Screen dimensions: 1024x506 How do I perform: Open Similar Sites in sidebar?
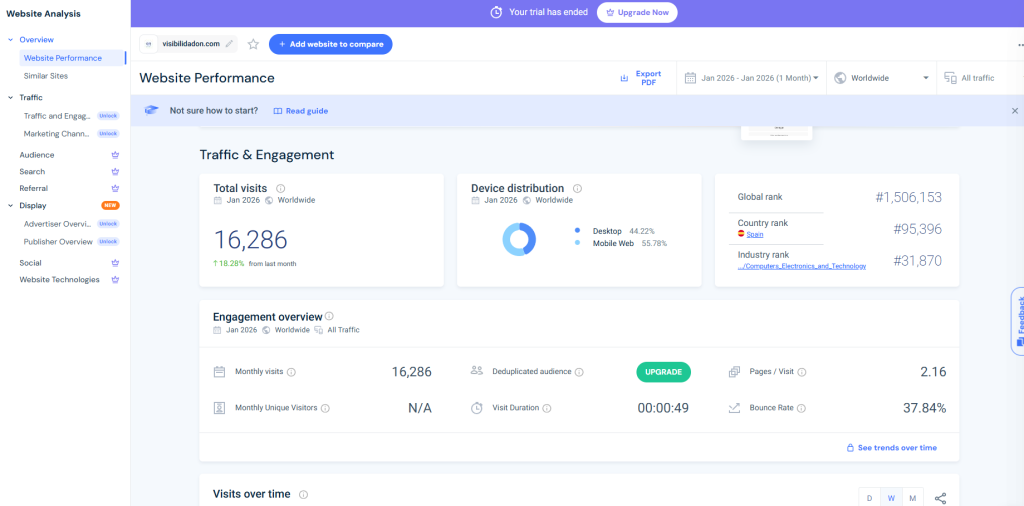point(46,76)
